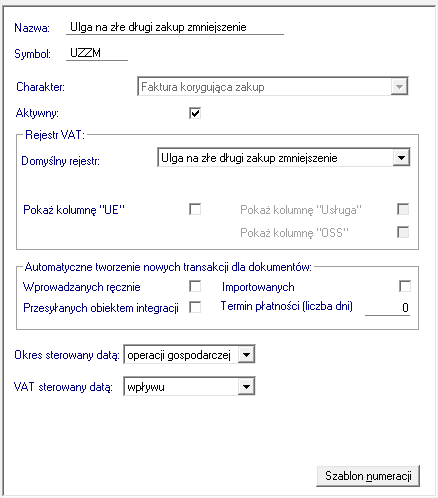Toggle the Aktywny checkbox
Viewport: 438px width, 498px height.
pos(195,113)
